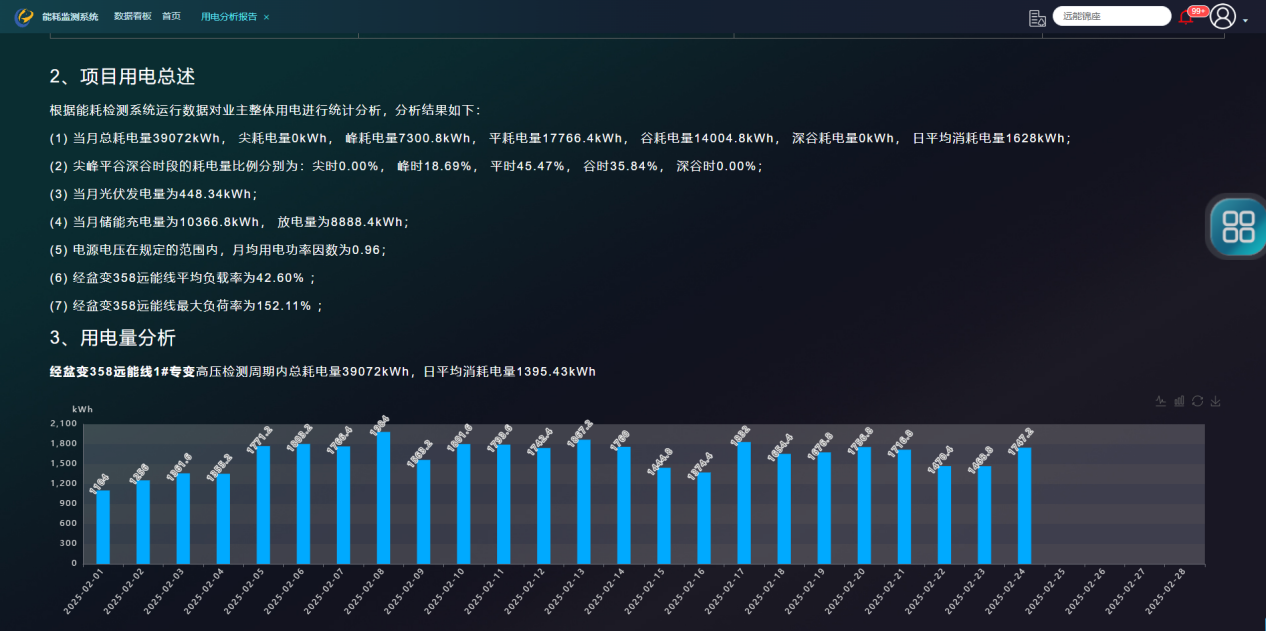
Task: Click the 能耗监测系统 logo
Action: pos(24,17)
